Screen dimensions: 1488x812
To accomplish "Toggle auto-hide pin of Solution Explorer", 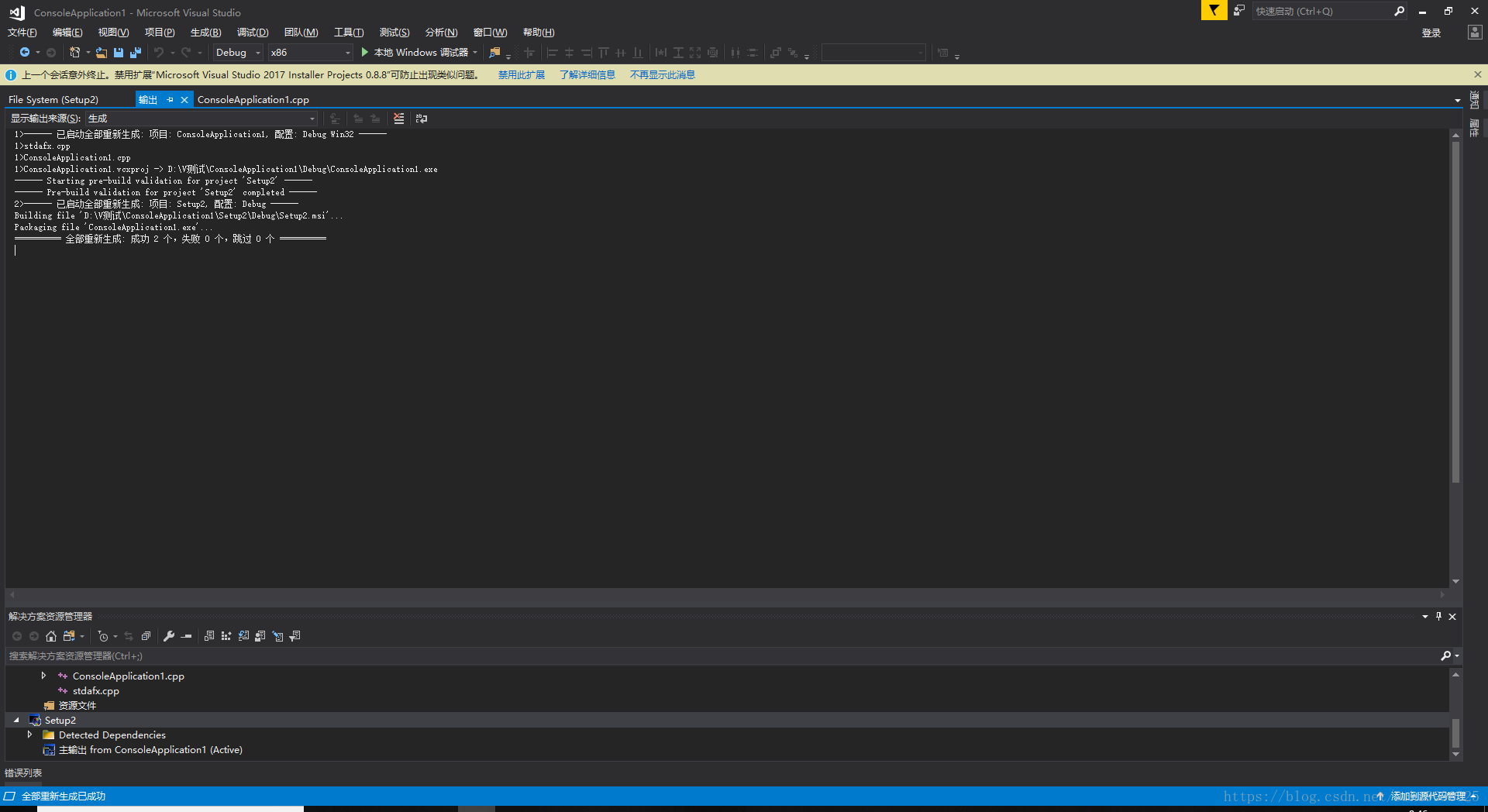I will [x=1438, y=616].
